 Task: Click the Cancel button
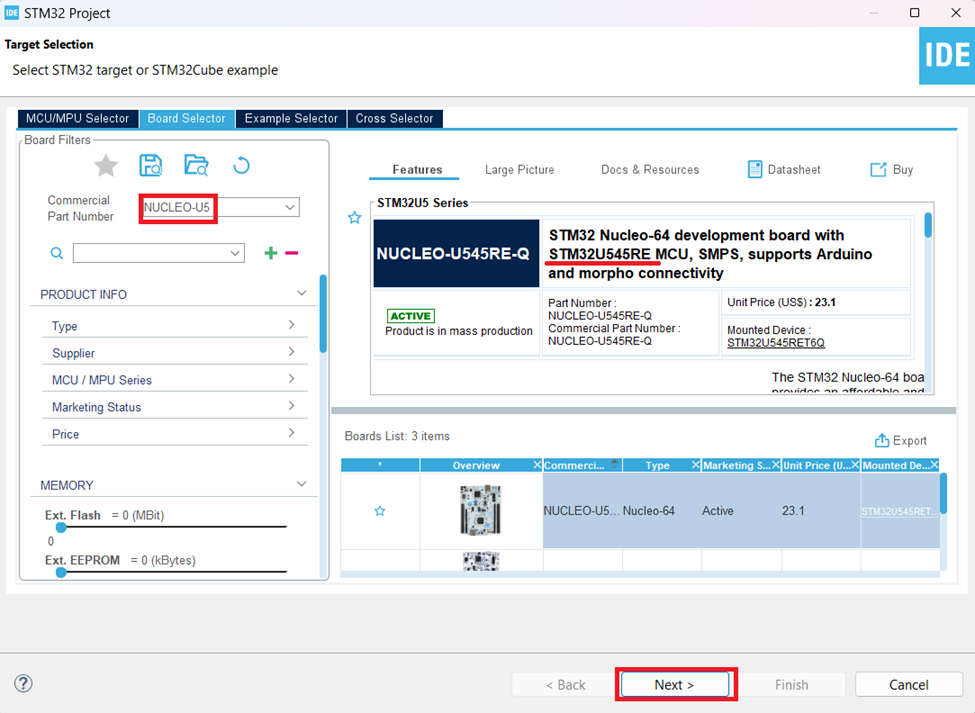tap(908, 684)
